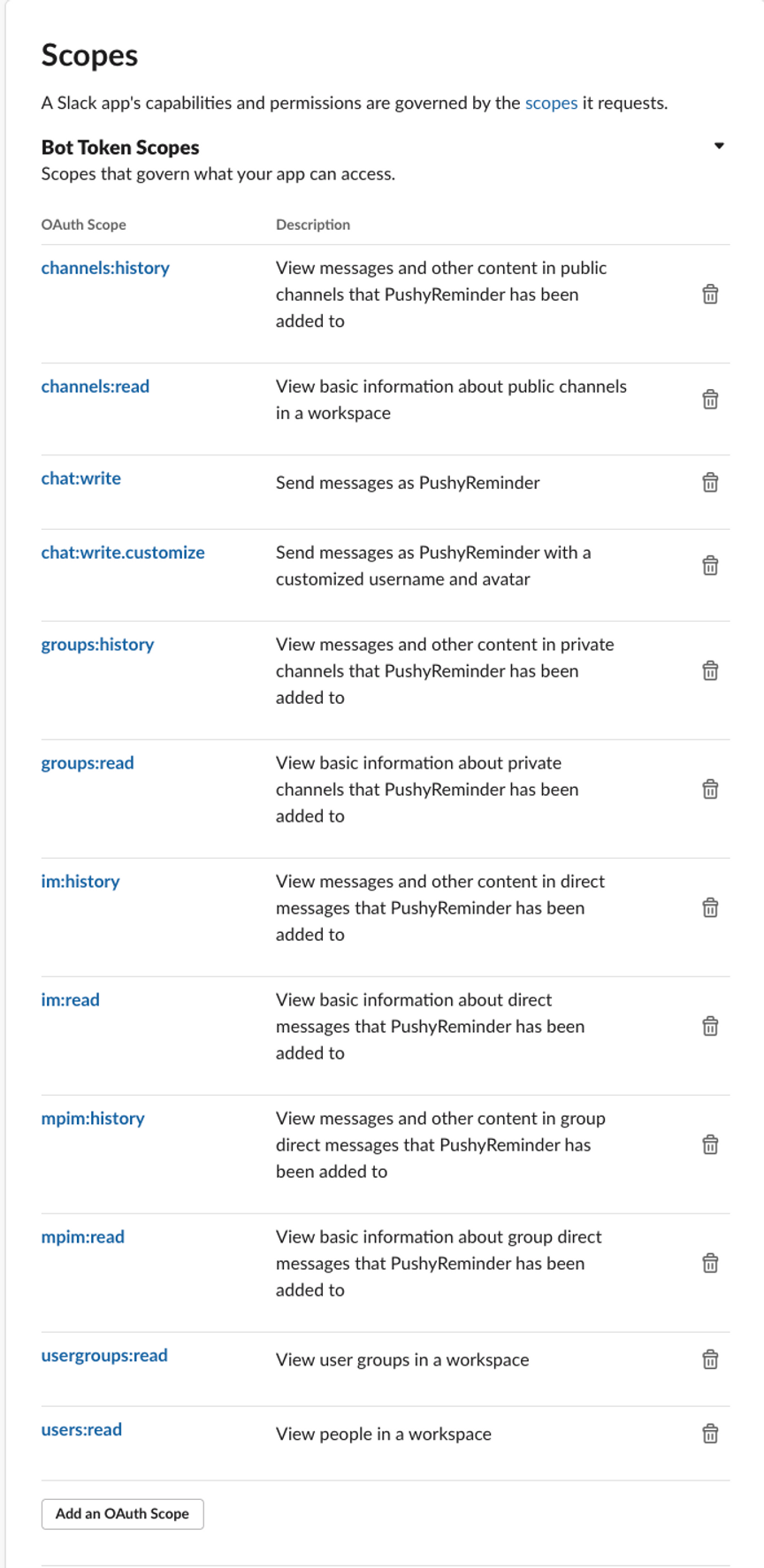Delete the mpim:history scope
Viewport: 764px width, 1568px height.
coord(710,1145)
